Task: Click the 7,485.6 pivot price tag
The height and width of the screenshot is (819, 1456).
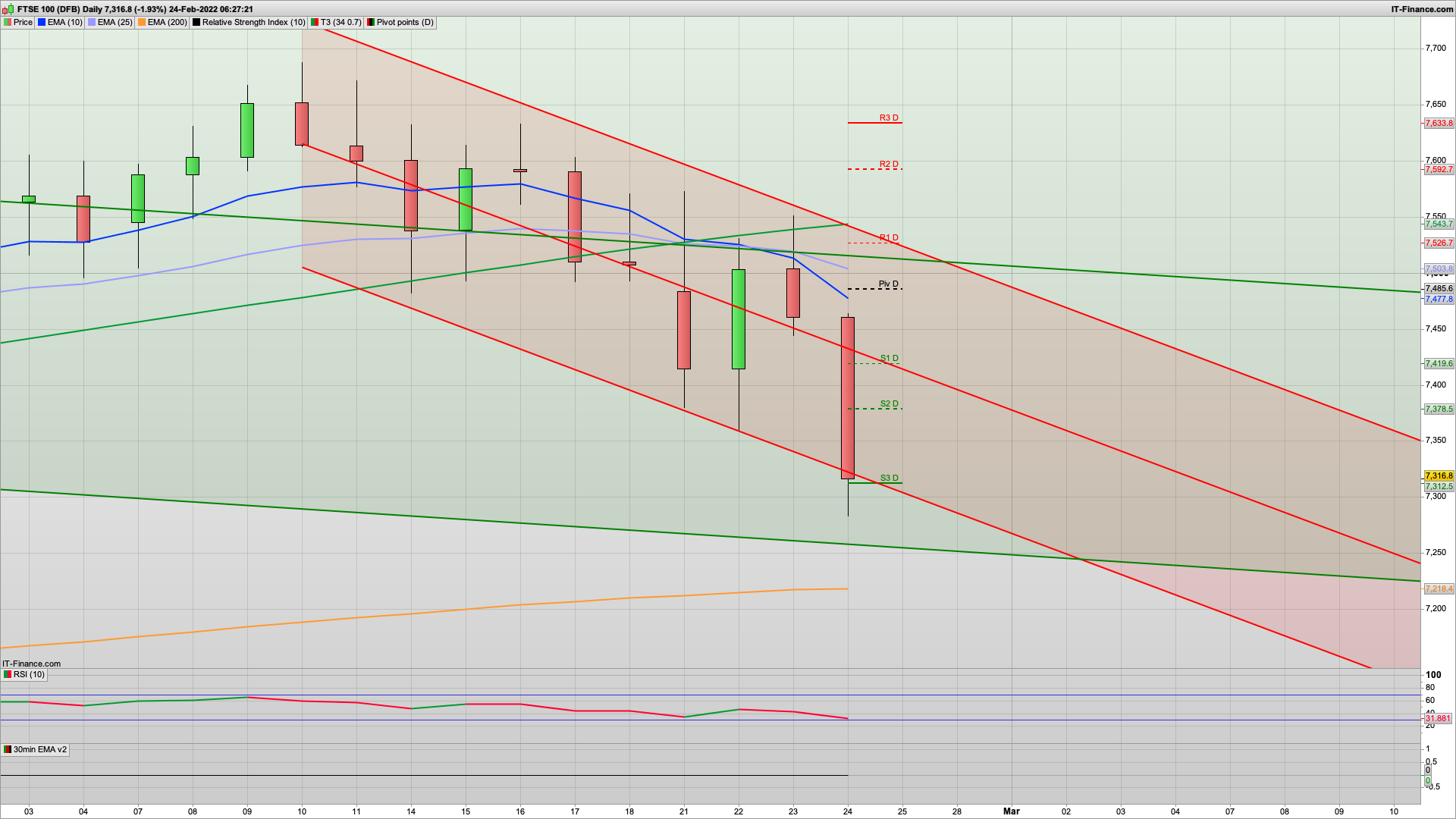Action: [1439, 288]
